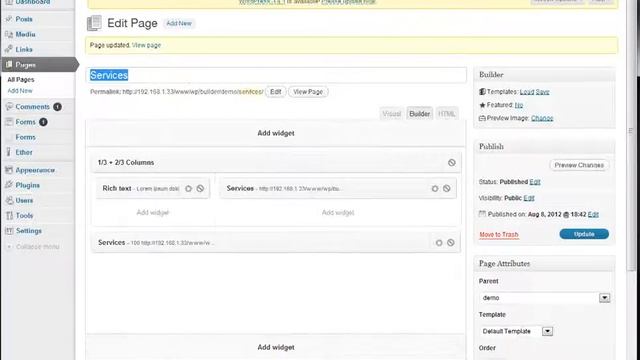This screenshot has height=360, width=640.
Task: Switch to the HTML editor tab
Action: (447, 114)
